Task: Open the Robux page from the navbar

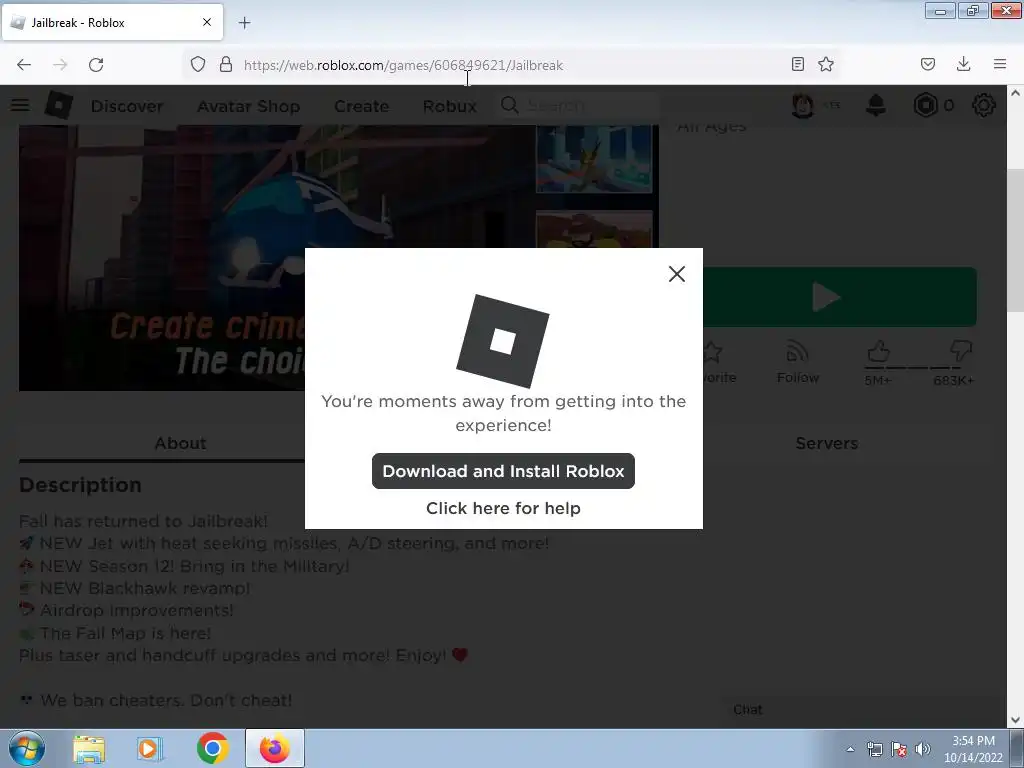Action: pyautogui.click(x=449, y=106)
